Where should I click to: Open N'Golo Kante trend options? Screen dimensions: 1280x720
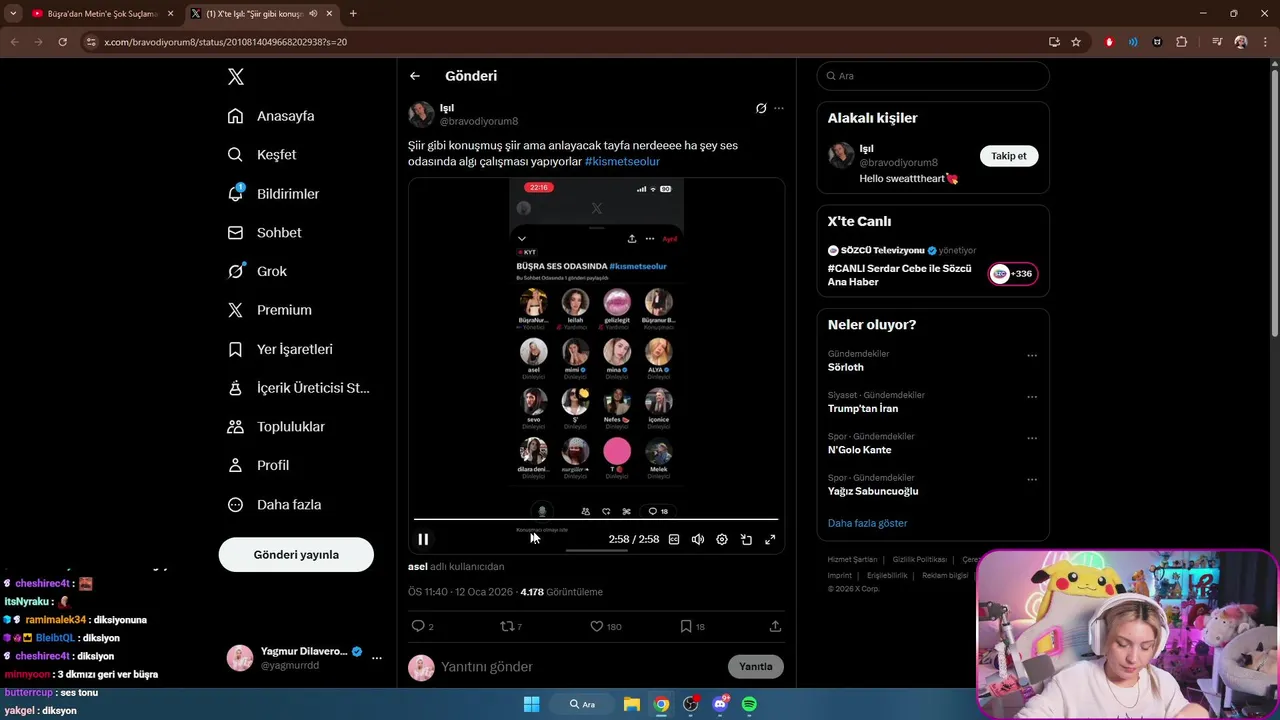point(1032,438)
